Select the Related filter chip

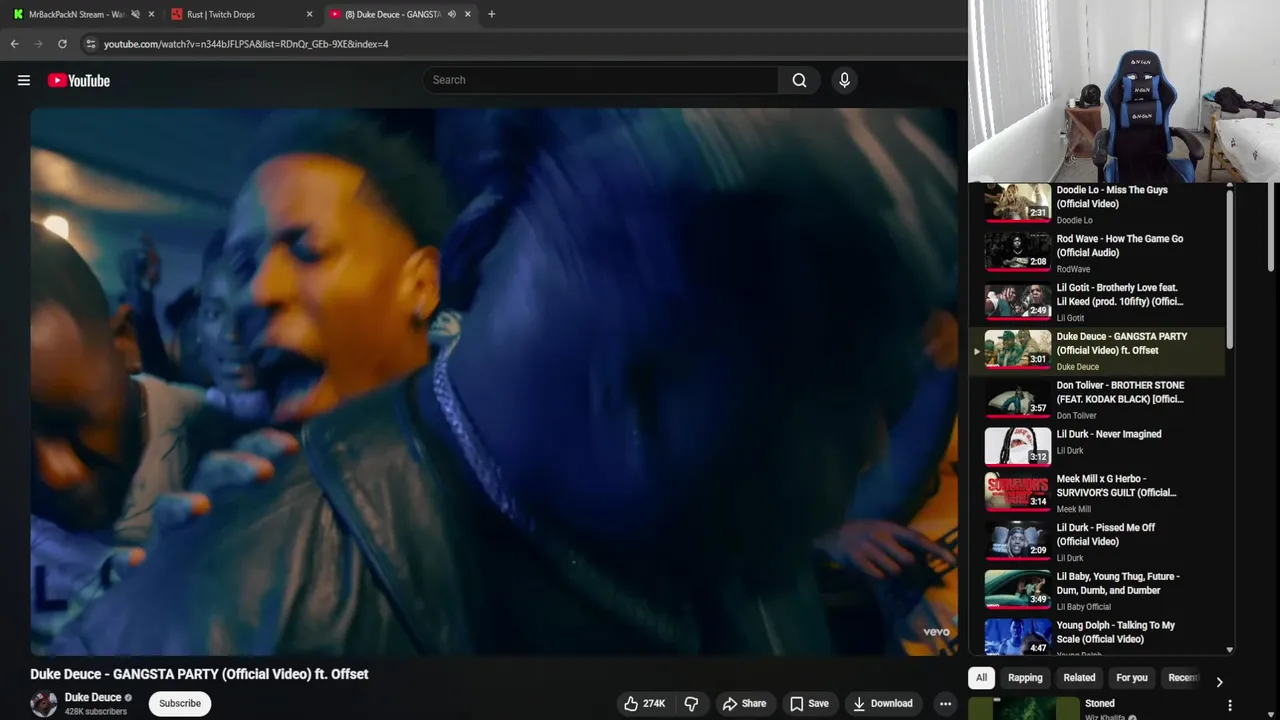pyautogui.click(x=1079, y=678)
